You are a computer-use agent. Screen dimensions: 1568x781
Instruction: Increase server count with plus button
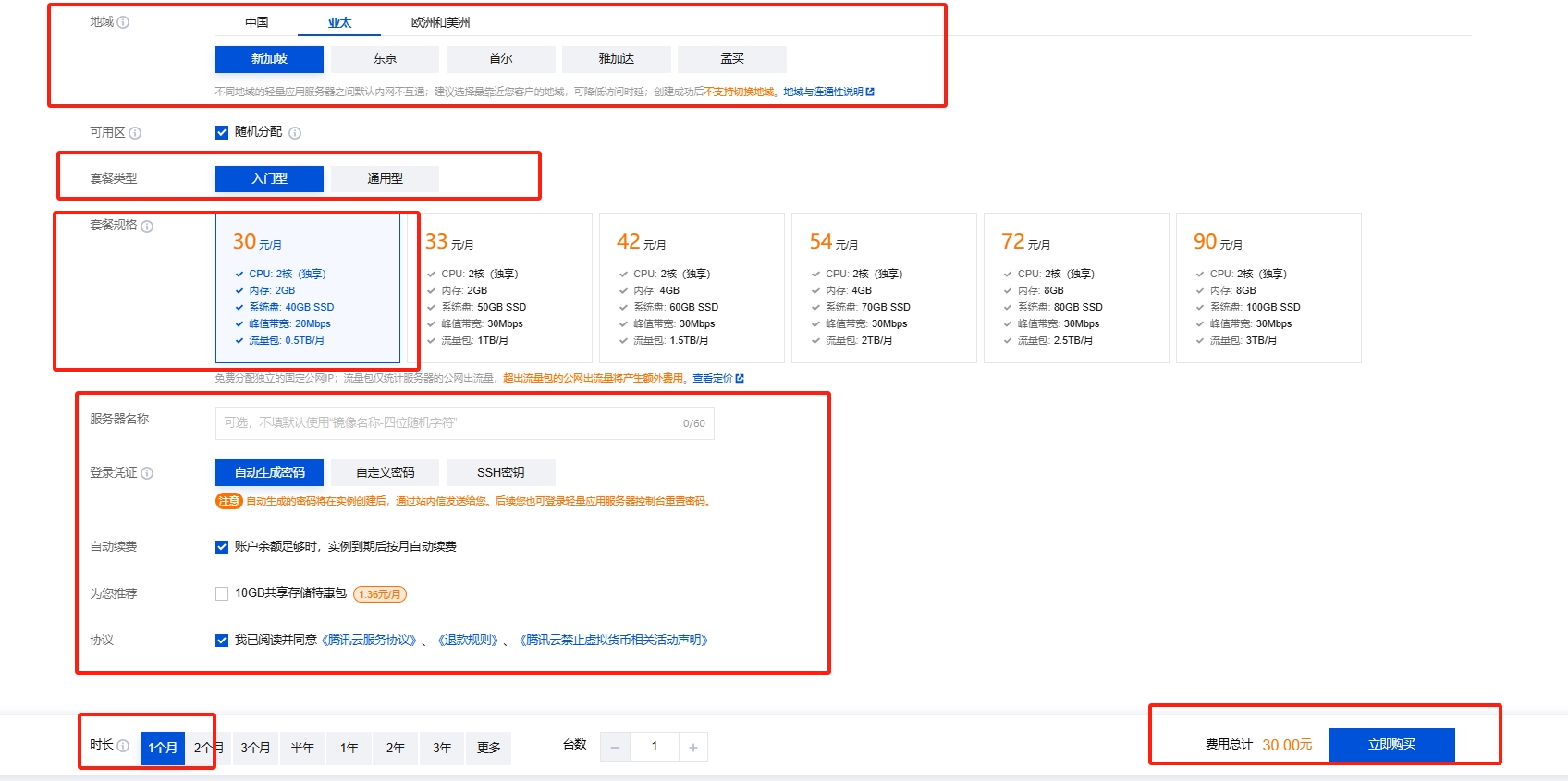(x=693, y=748)
